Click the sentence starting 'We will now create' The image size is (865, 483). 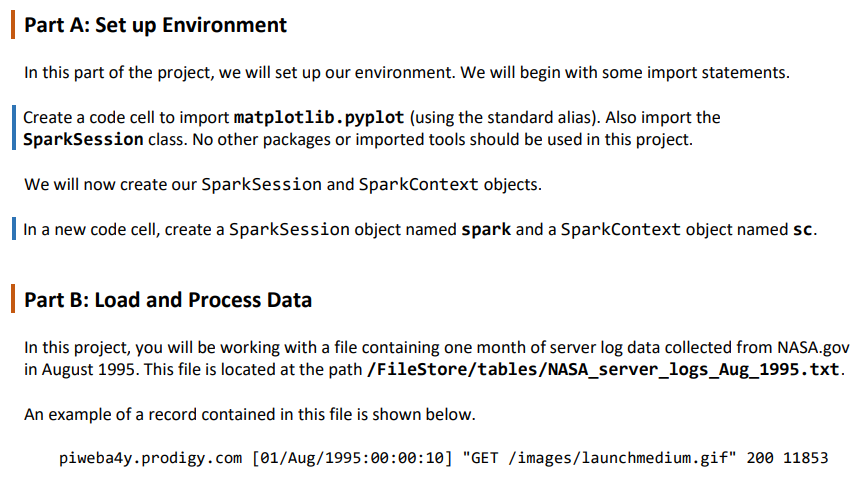pyautogui.click(x=283, y=184)
